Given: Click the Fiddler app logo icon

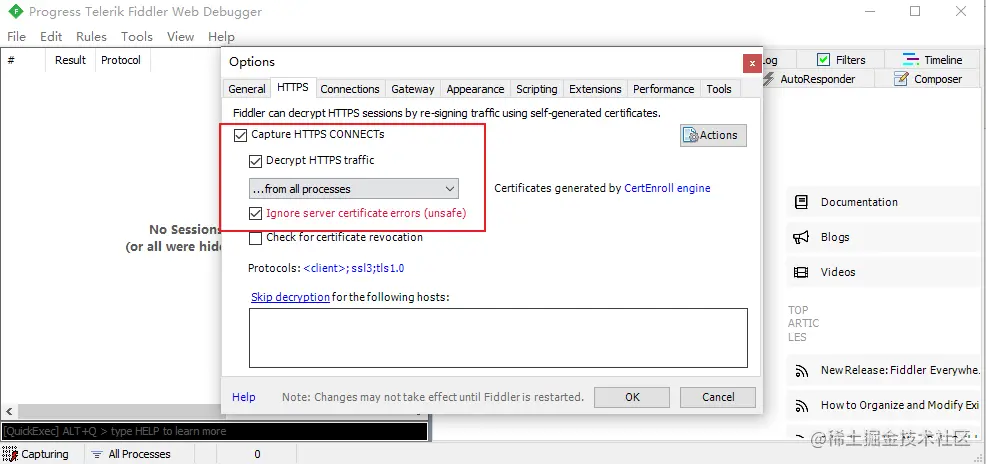Looking at the screenshot, I should [x=15, y=11].
